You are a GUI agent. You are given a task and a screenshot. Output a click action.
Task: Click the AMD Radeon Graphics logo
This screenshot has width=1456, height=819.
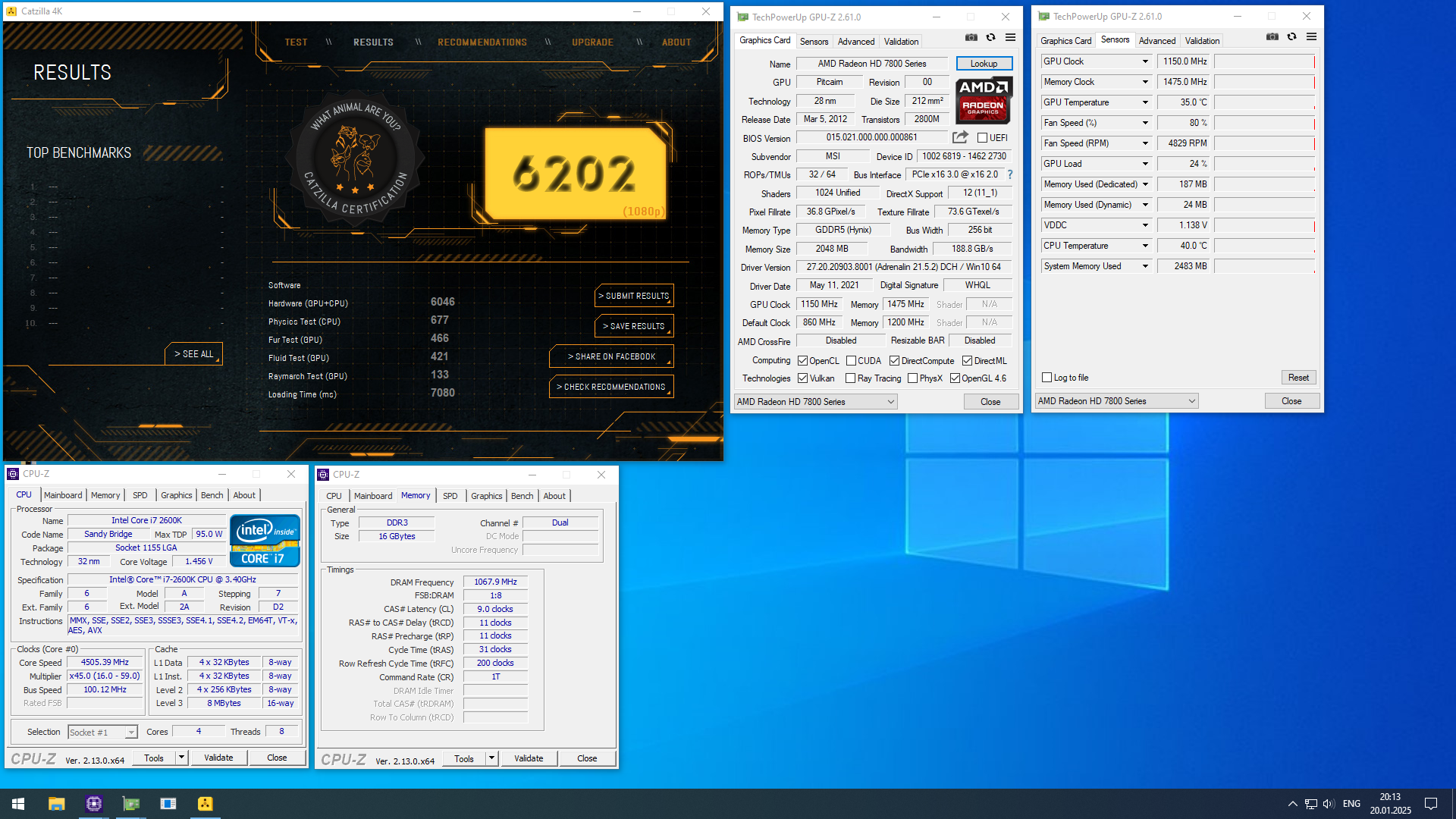pyautogui.click(x=984, y=100)
